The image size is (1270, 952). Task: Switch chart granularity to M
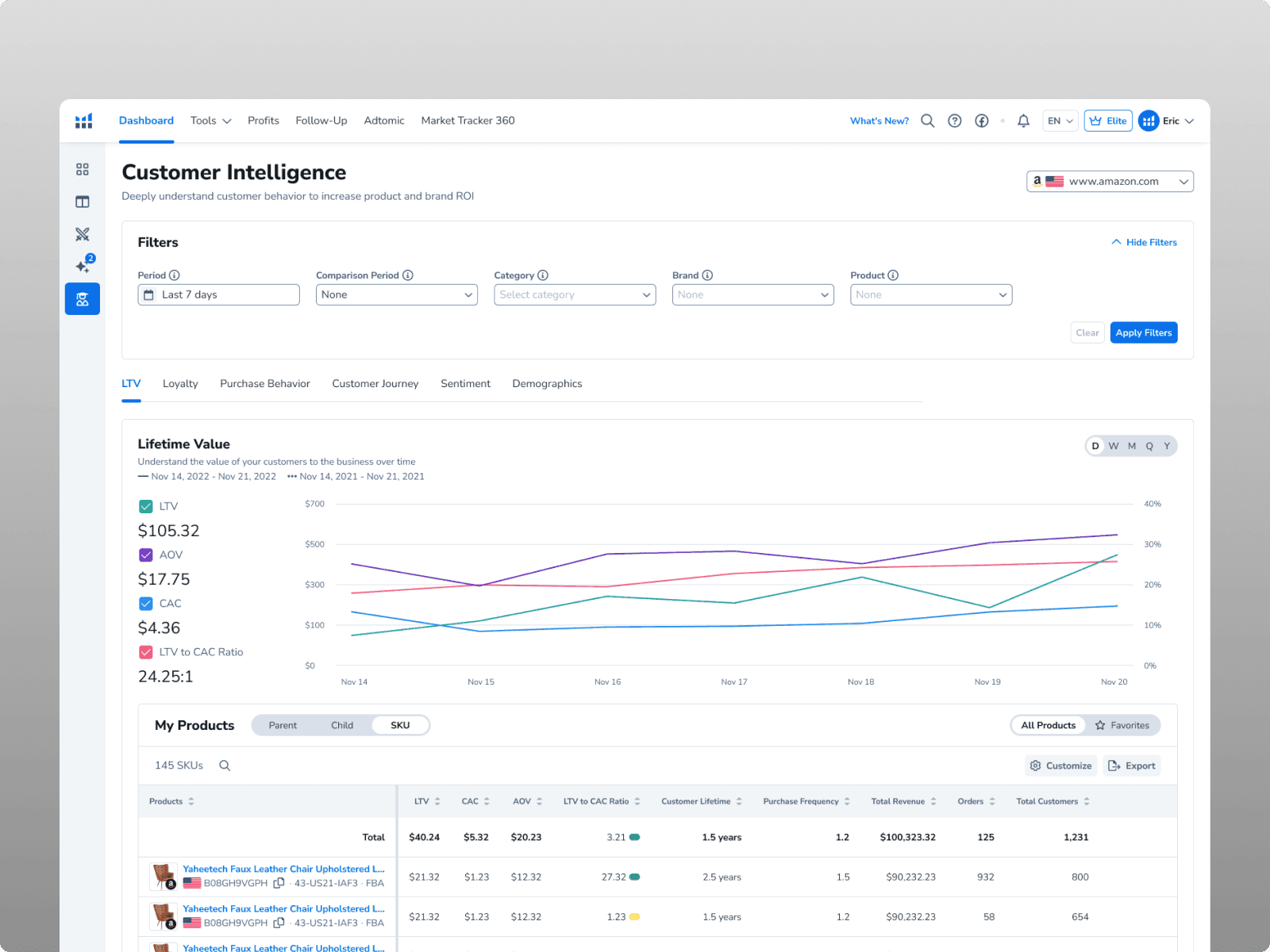coord(1132,446)
